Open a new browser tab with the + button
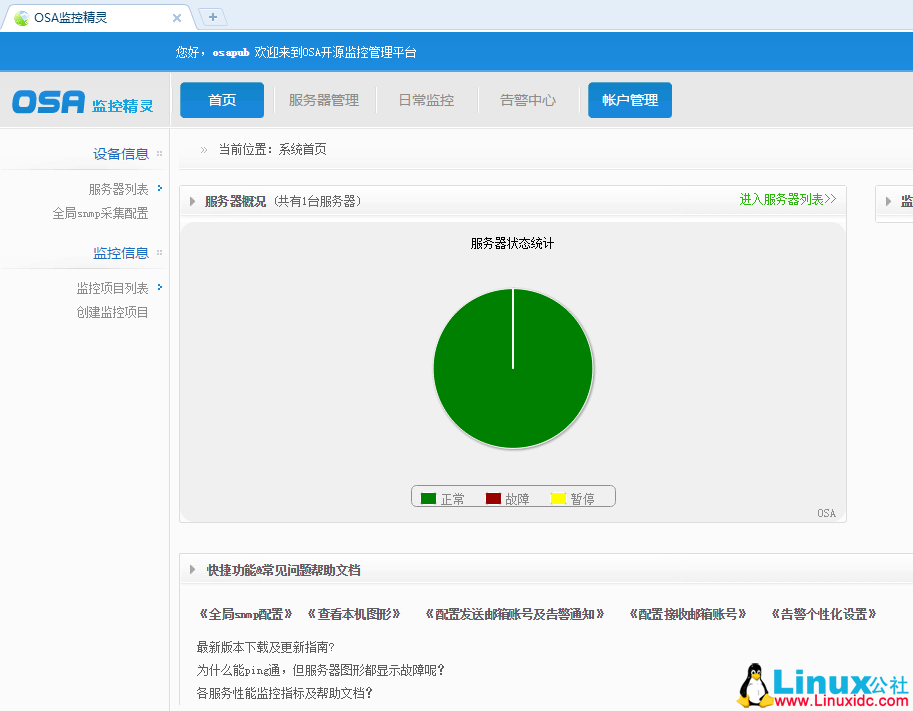 (211, 16)
